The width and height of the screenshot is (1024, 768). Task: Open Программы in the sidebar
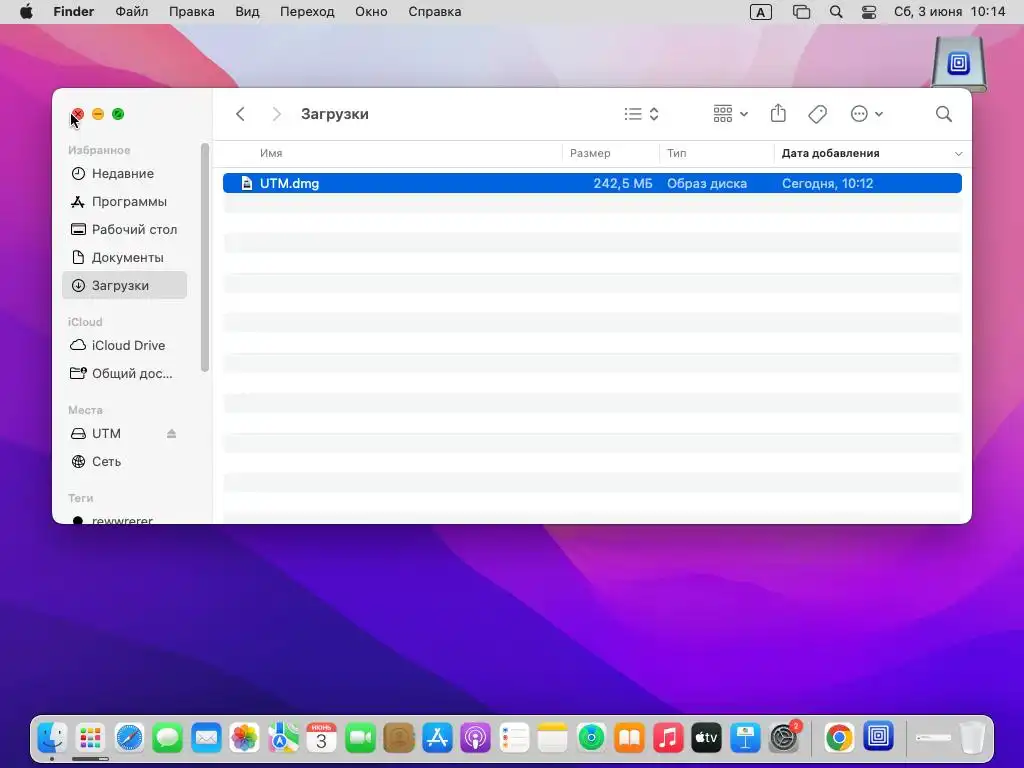[x=124, y=202]
